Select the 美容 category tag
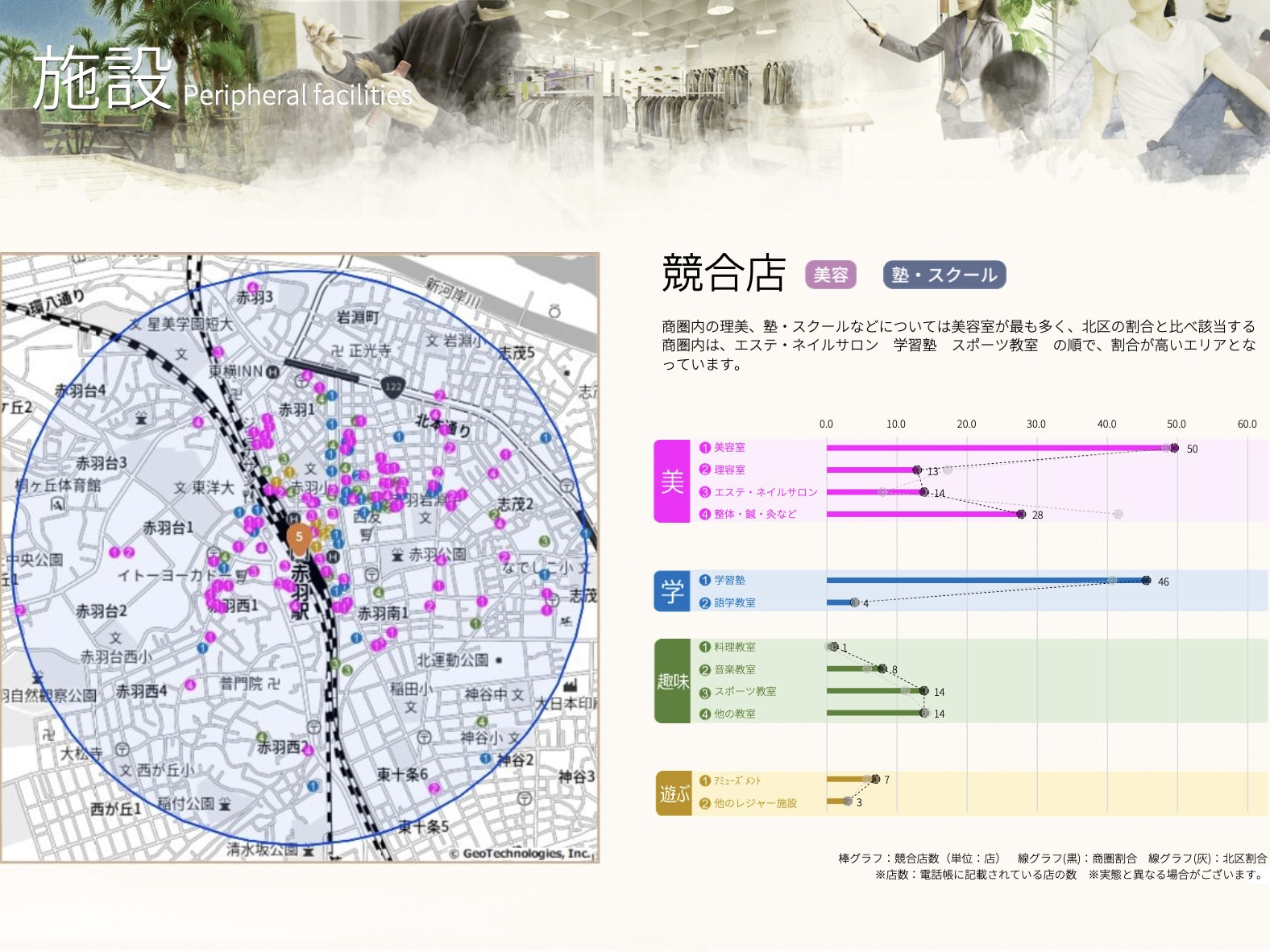Screen dimensions: 1270x952 (x=830, y=275)
